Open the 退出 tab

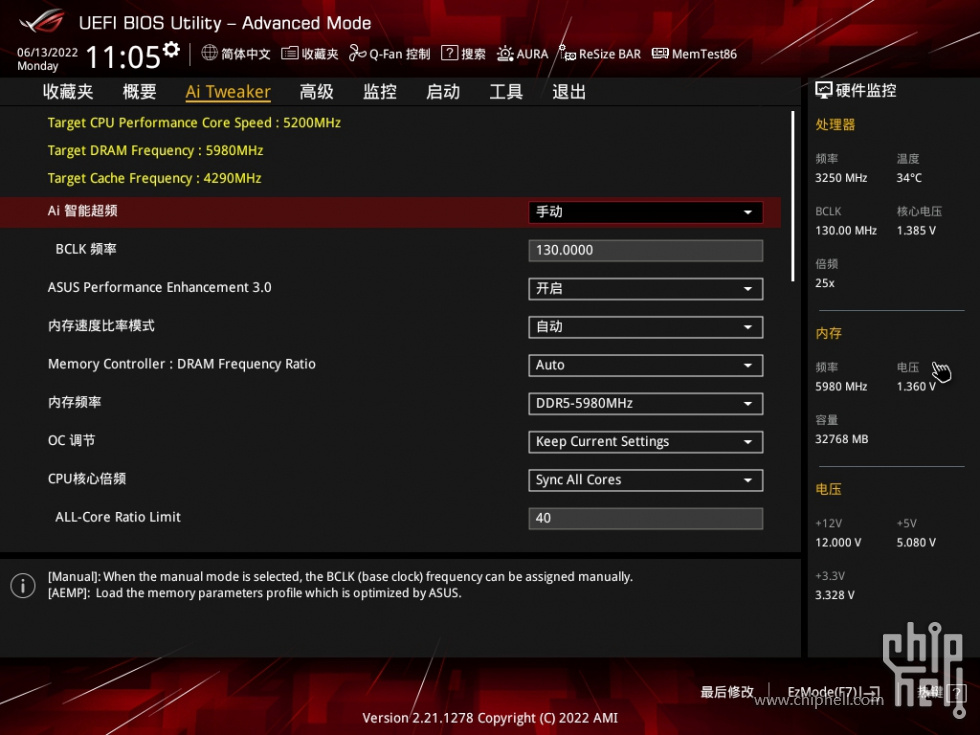569,92
